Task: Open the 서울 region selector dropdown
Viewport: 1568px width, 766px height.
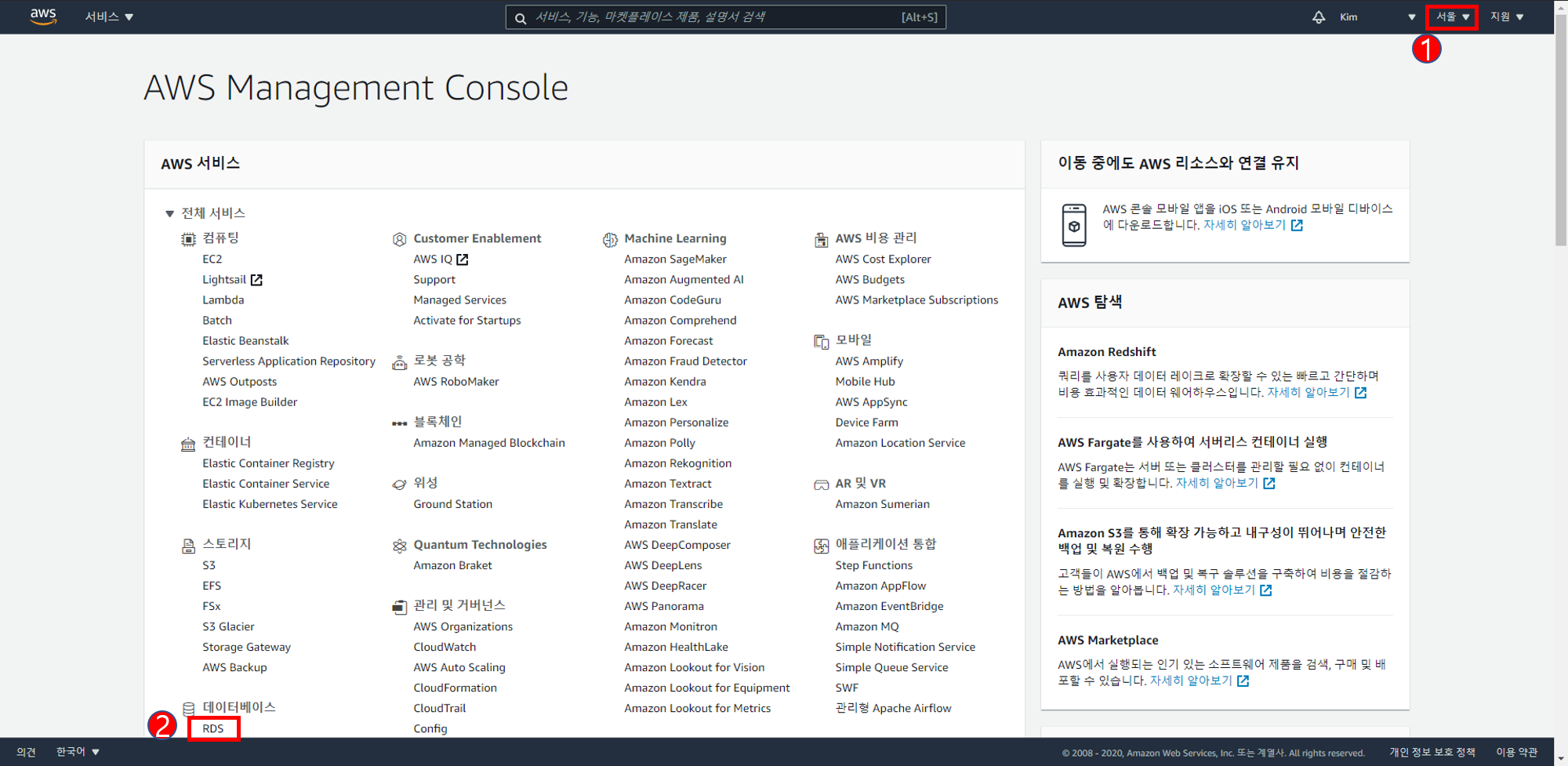Action: pyautogui.click(x=1452, y=17)
